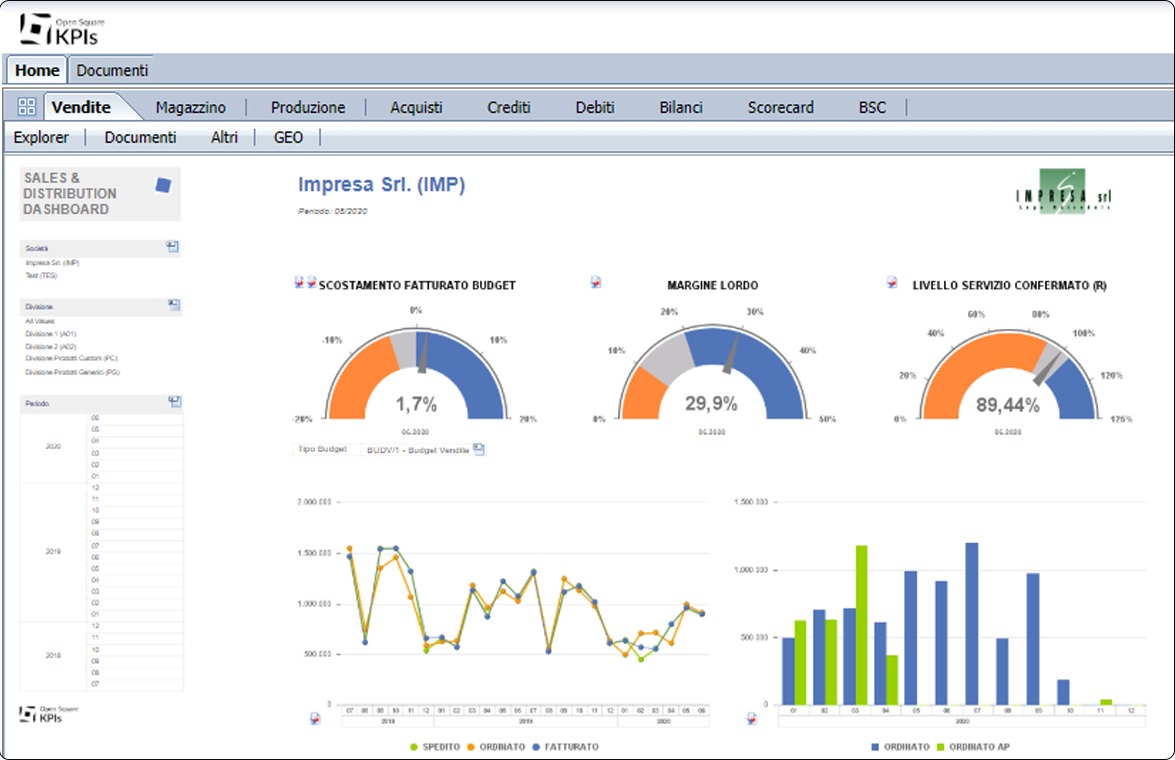Click export icon below the bar chart
Image resolution: width=1175 pixels, height=760 pixels.
(x=752, y=718)
